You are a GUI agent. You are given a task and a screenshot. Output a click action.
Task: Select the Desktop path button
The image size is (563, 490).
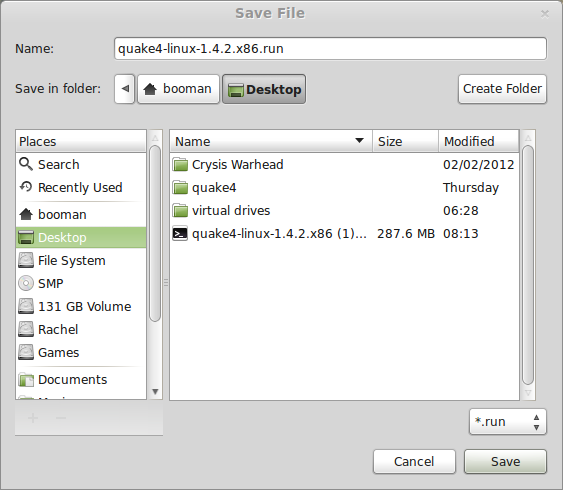264,89
